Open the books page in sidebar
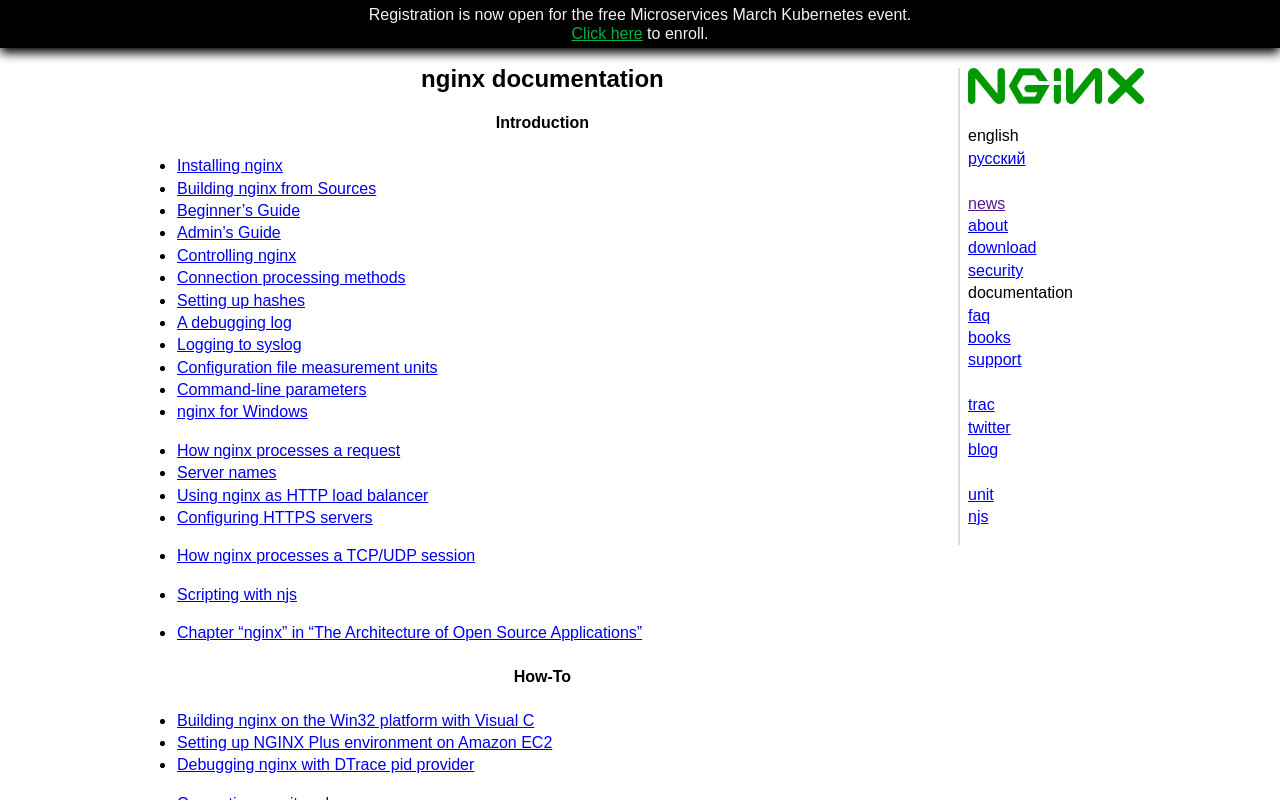 click(x=989, y=338)
